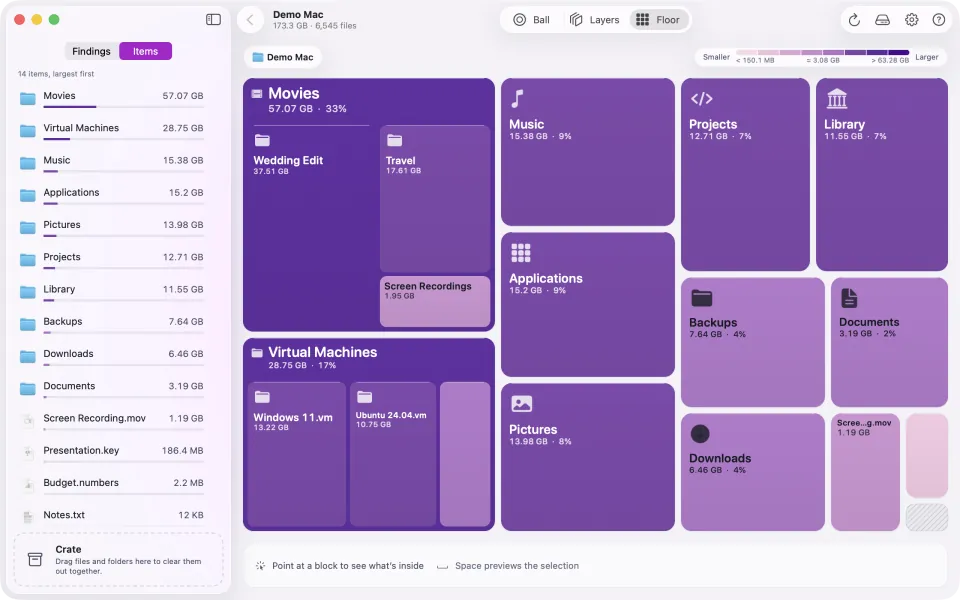Click the music note icon in Music block
The height and width of the screenshot is (600, 960).
518,99
